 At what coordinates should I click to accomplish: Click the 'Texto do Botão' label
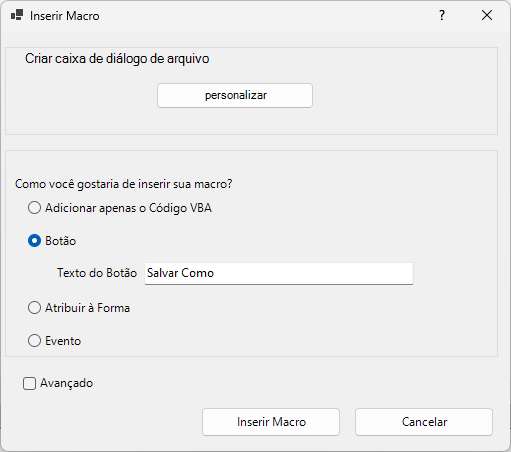coord(97,273)
